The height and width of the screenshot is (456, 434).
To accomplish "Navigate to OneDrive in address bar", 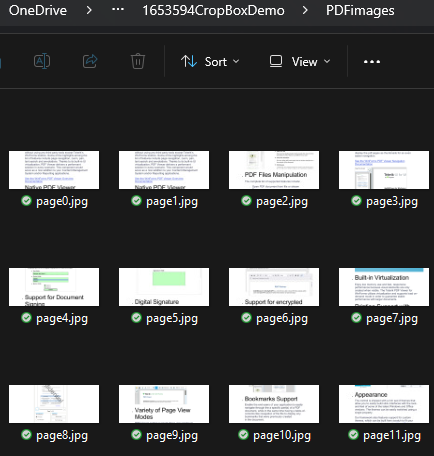I will [x=38, y=10].
